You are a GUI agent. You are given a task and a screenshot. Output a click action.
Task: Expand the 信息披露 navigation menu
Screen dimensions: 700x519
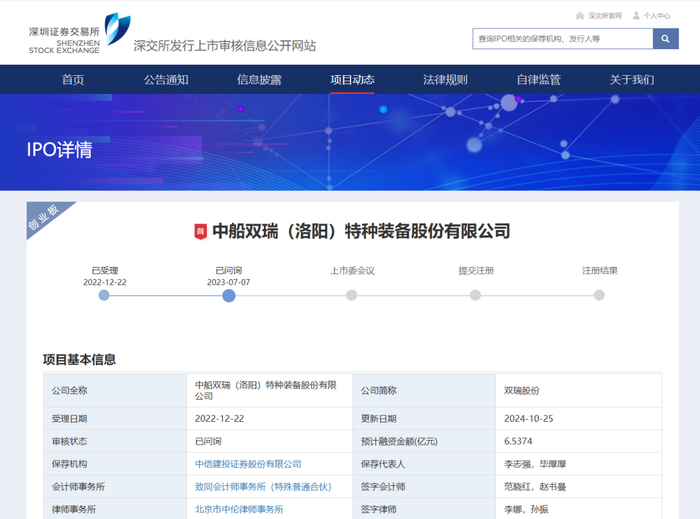pyautogui.click(x=259, y=80)
